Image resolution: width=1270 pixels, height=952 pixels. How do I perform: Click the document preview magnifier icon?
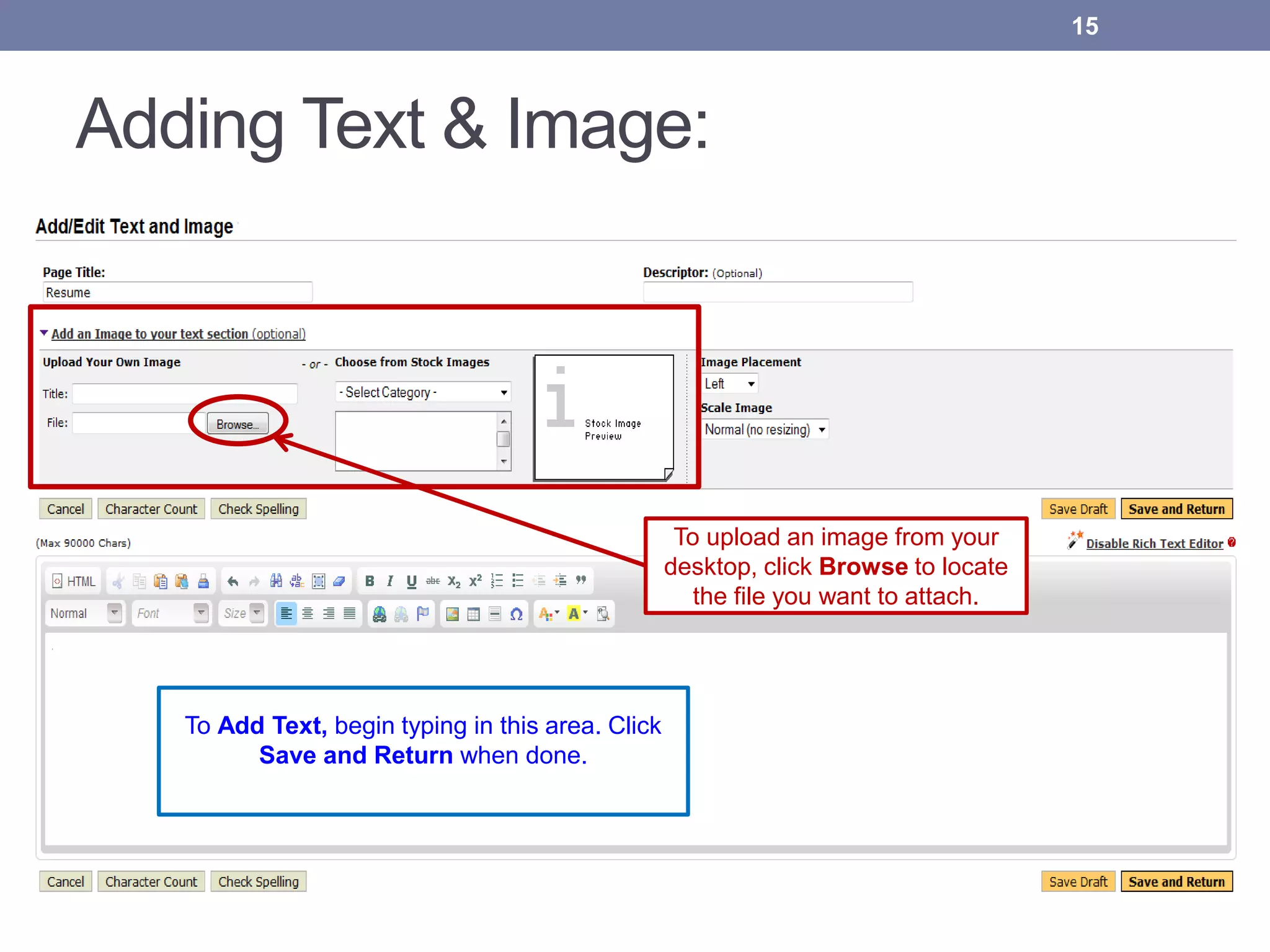click(603, 614)
